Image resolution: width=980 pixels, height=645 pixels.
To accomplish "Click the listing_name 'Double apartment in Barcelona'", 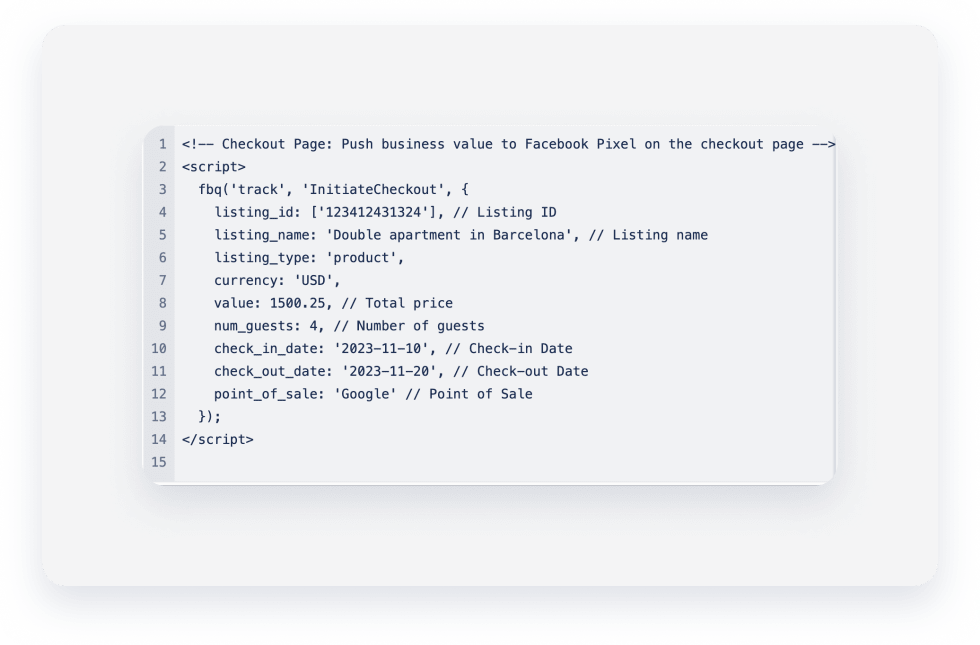I will (449, 235).
